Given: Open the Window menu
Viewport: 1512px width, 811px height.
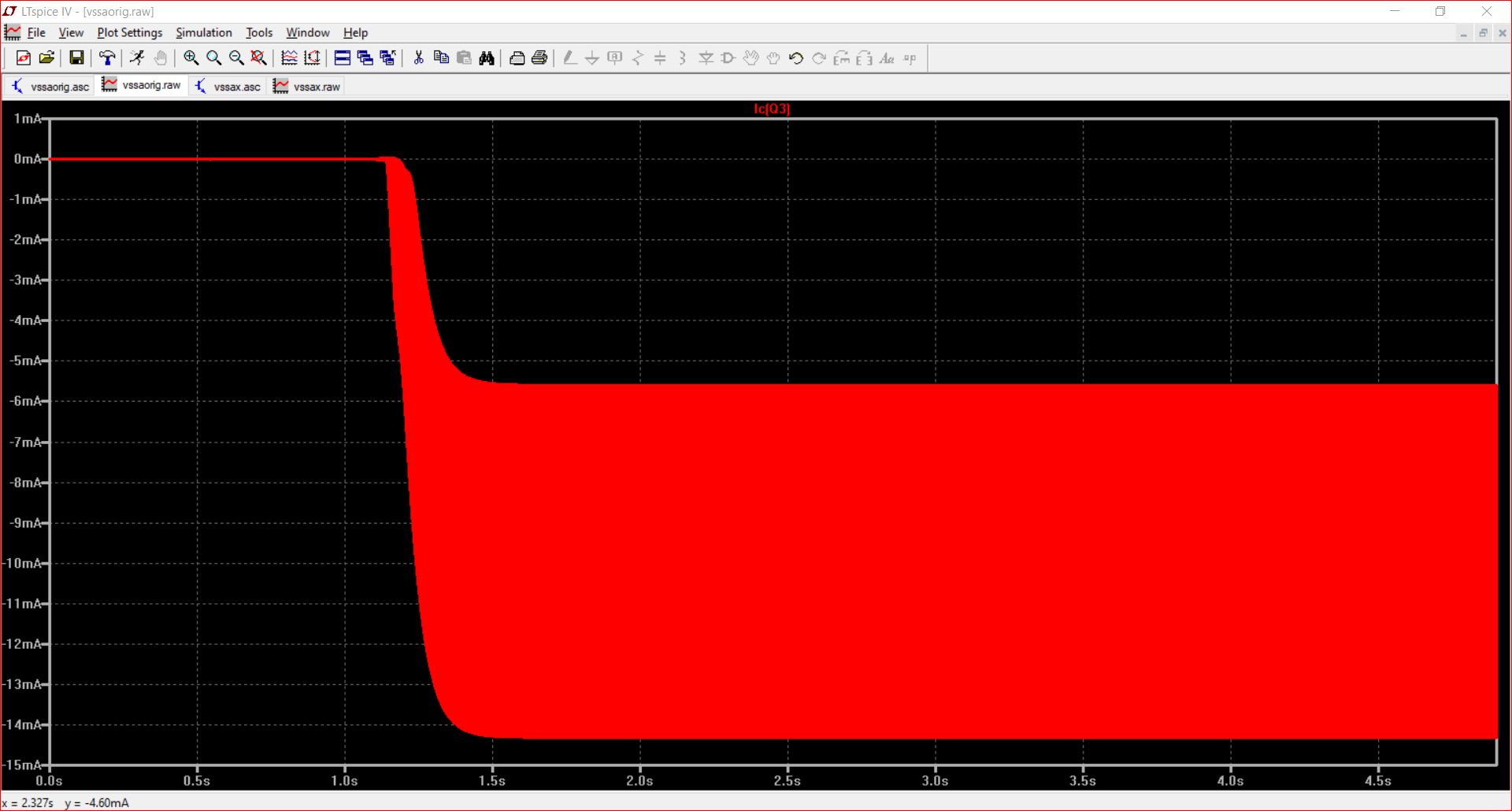Looking at the screenshot, I should tap(307, 32).
